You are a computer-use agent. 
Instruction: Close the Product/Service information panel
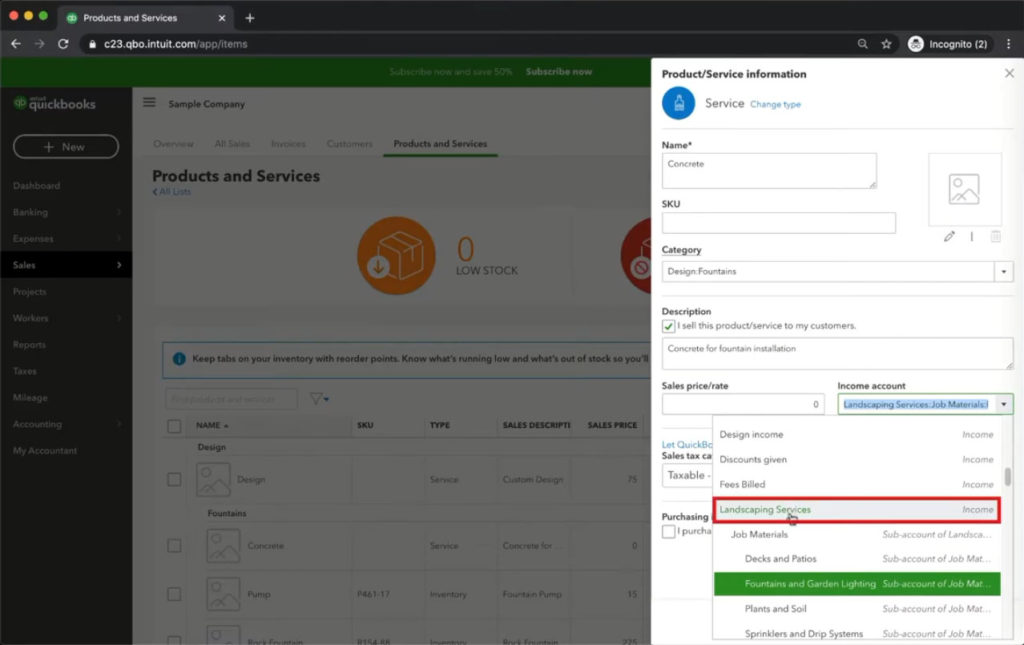pos(1008,74)
